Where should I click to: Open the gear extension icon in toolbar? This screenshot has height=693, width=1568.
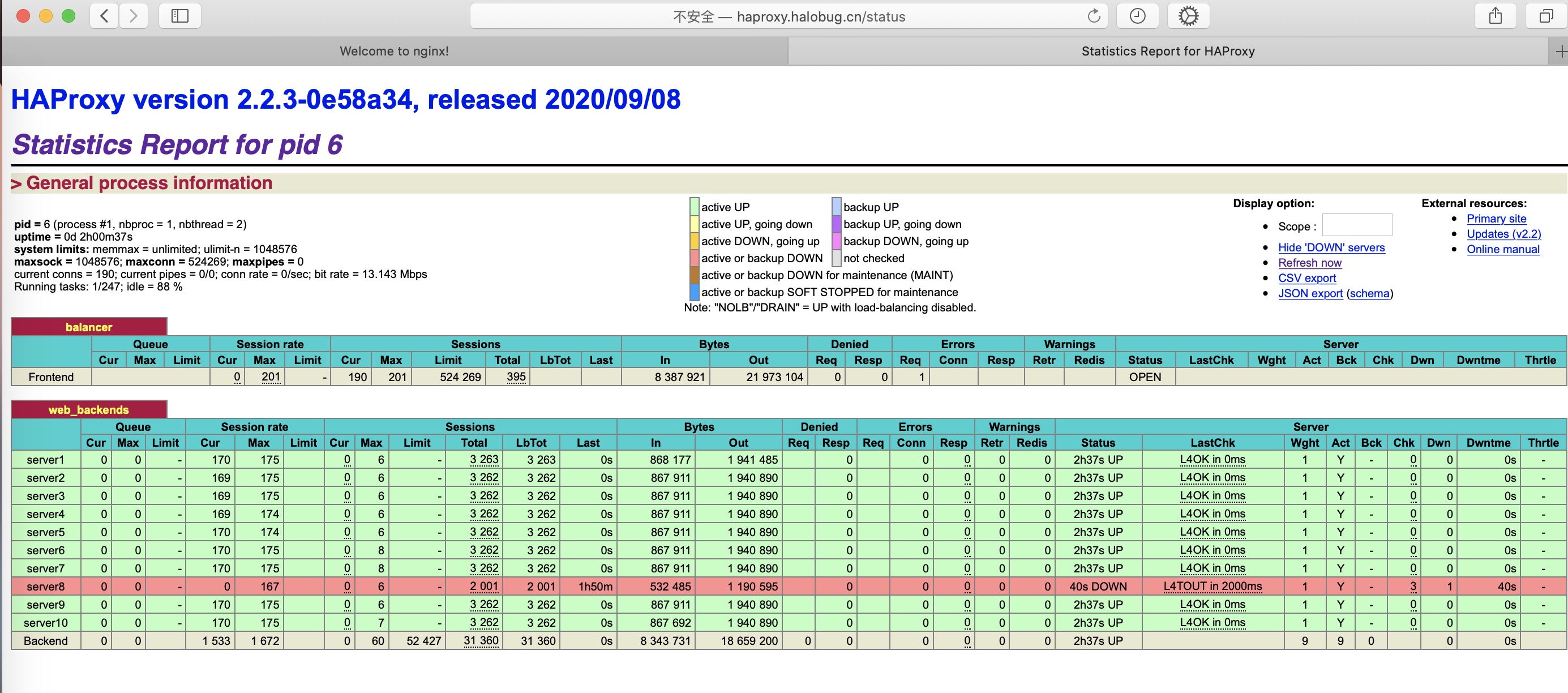click(x=1188, y=16)
